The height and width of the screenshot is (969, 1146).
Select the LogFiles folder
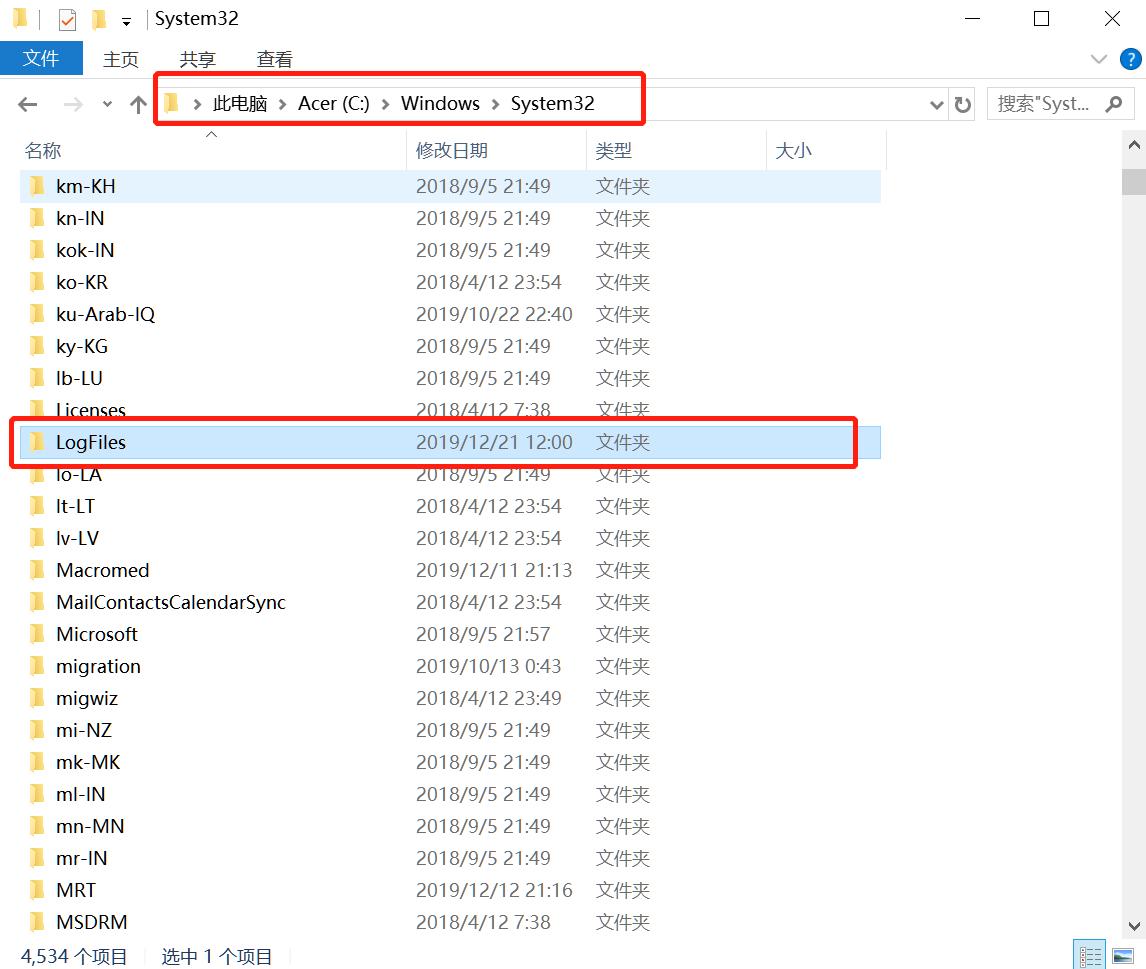point(450,443)
